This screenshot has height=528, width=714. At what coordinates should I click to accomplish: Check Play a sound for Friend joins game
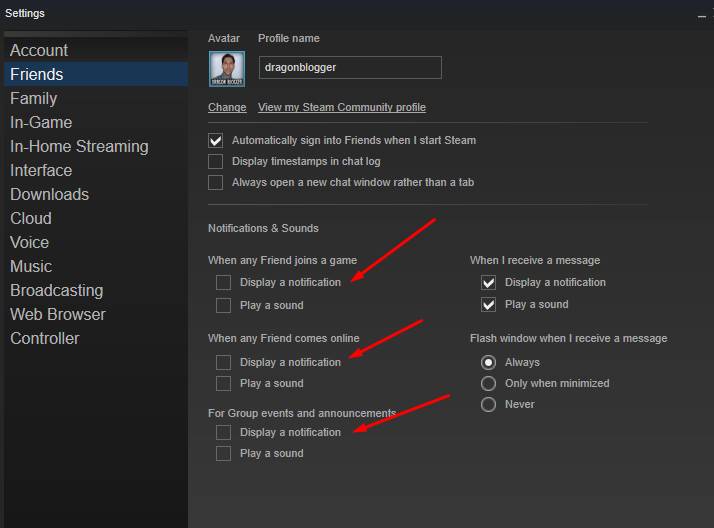pos(223,305)
